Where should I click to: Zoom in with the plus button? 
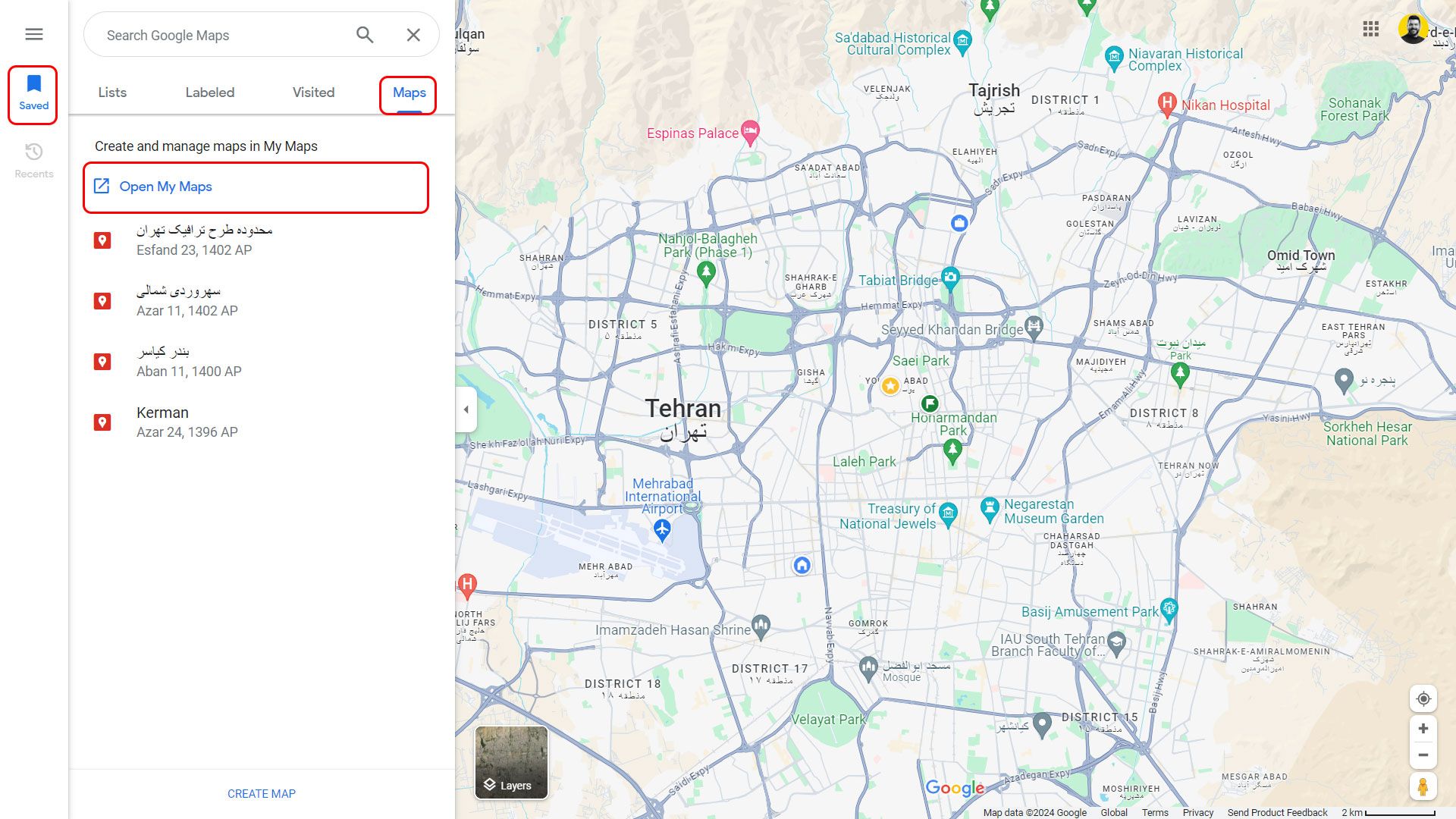[x=1423, y=728]
